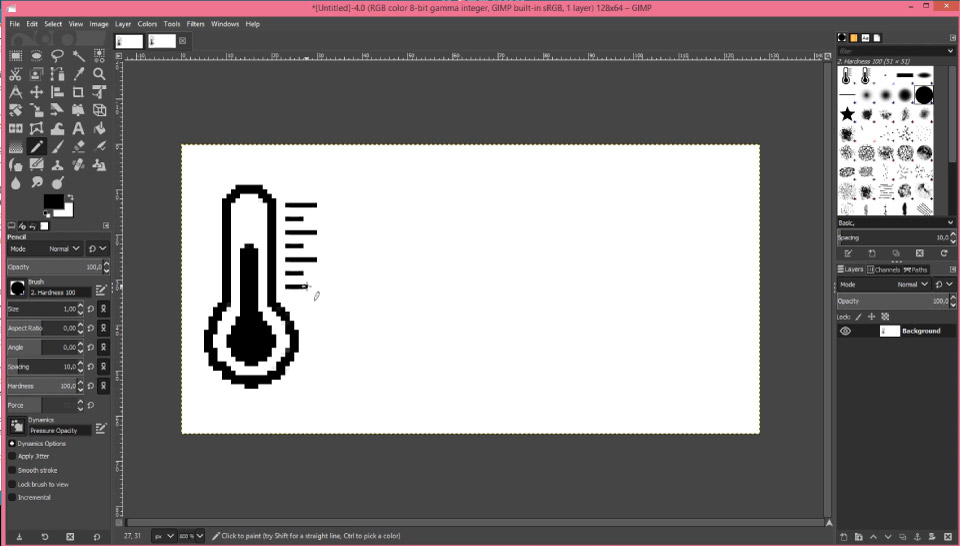This screenshot has height=546, width=960.
Task: Open the Filters menu
Action: (195, 24)
